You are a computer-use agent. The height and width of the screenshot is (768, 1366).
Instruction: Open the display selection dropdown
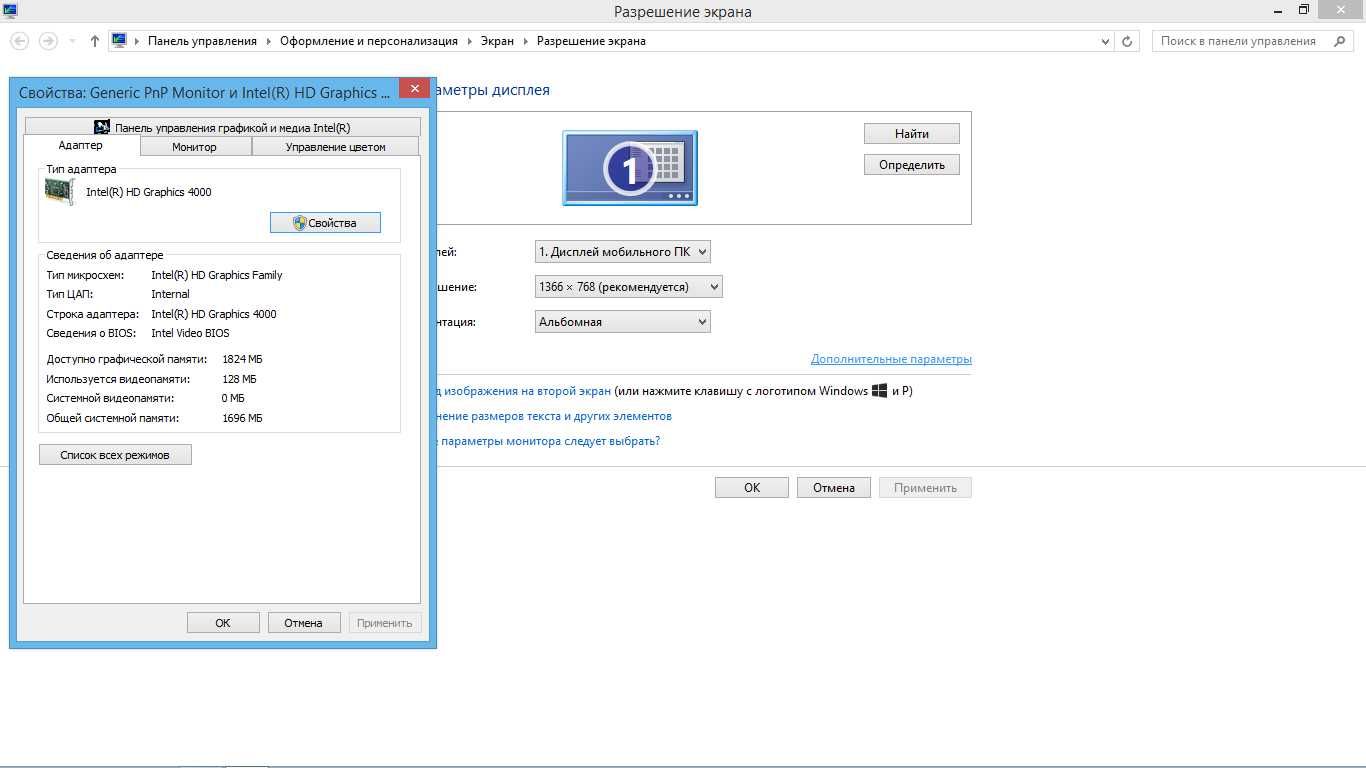click(623, 252)
